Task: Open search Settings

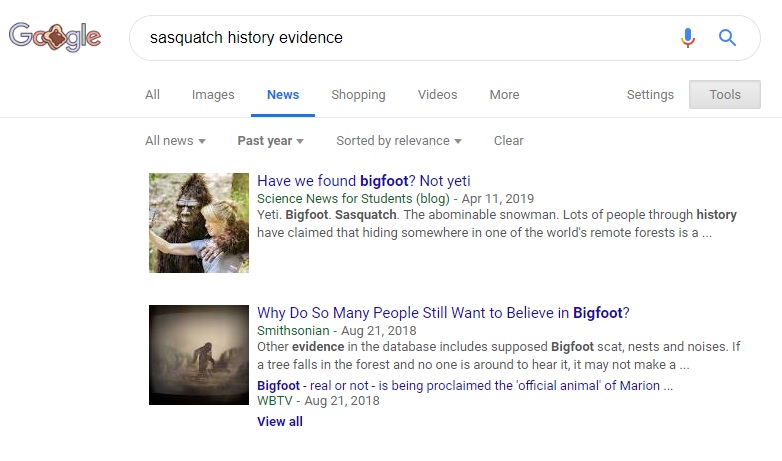Action: click(x=650, y=95)
